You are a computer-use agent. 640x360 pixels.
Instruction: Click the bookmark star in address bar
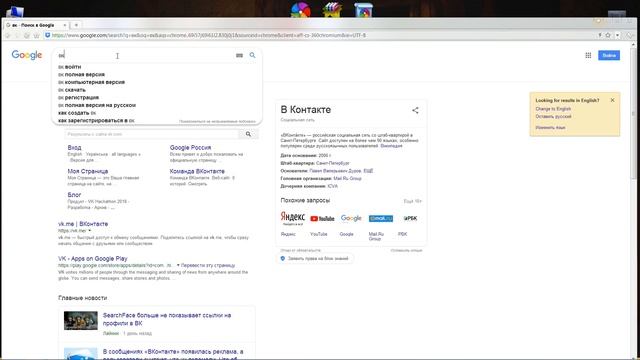pyautogui.click(x=608, y=36)
